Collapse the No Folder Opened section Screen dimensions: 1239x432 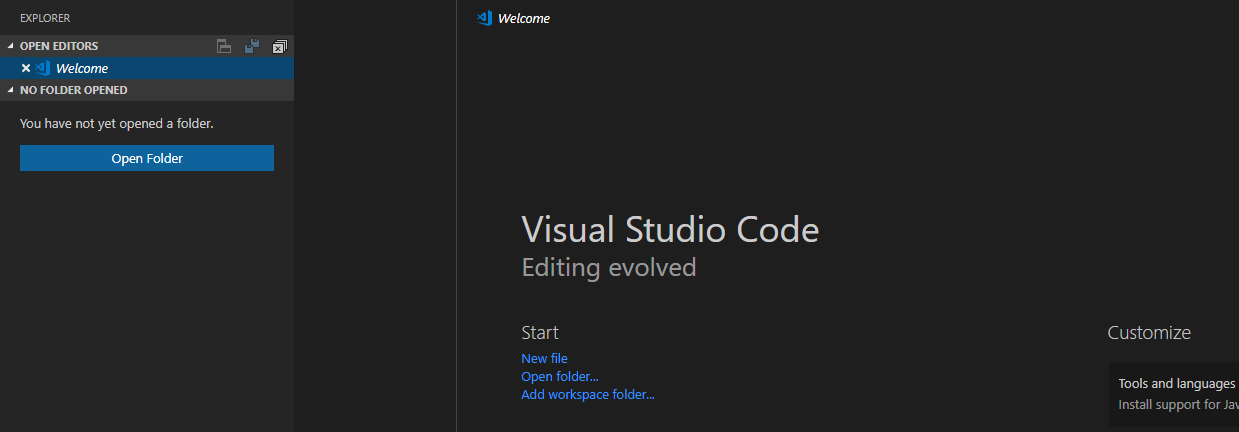[12, 90]
